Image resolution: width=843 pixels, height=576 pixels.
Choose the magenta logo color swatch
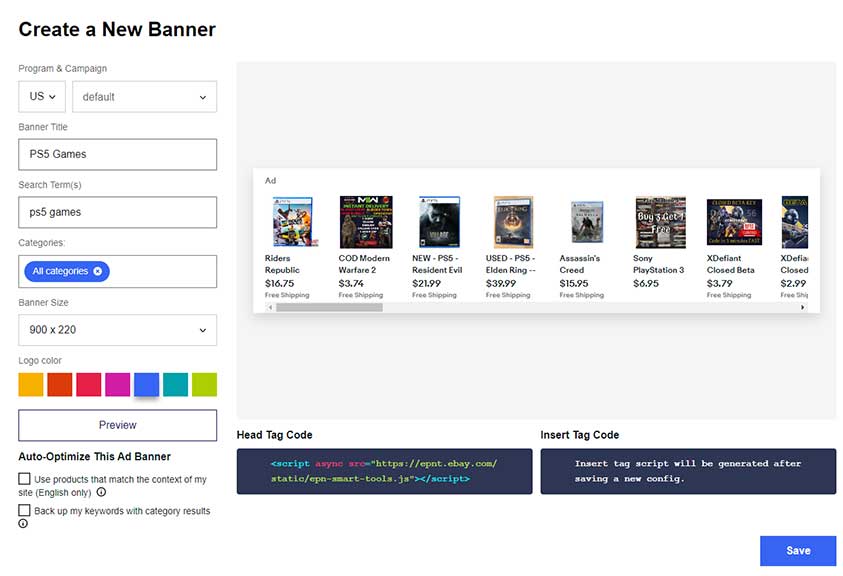(118, 385)
